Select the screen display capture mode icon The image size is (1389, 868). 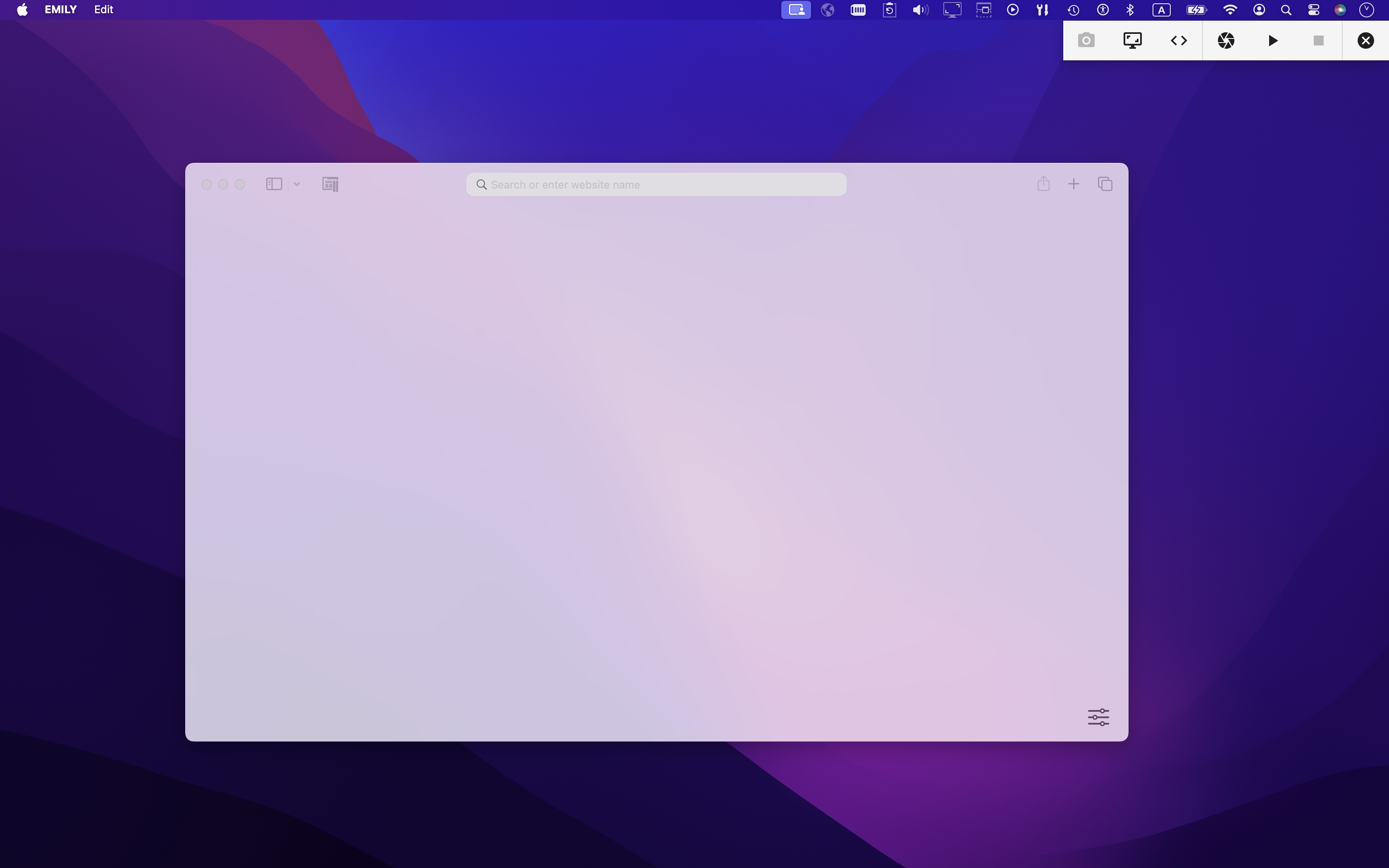click(x=1132, y=40)
